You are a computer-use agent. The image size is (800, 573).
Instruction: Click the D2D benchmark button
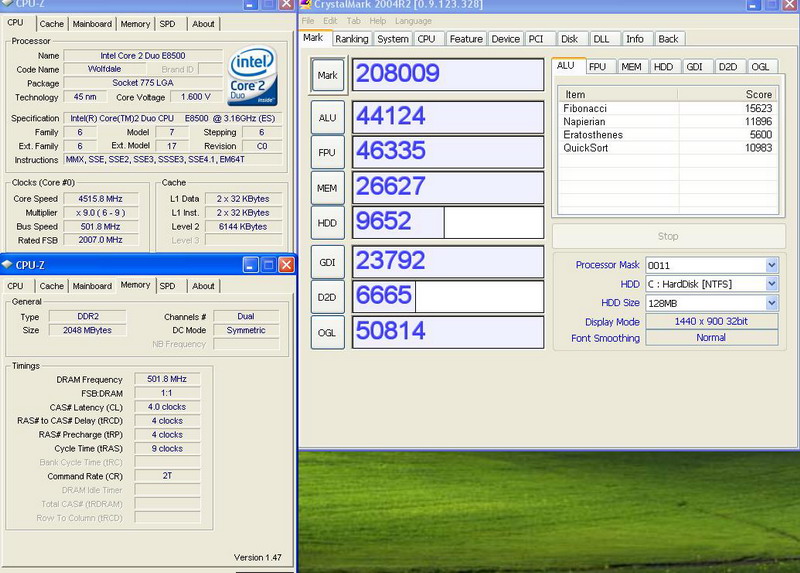[x=327, y=297]
